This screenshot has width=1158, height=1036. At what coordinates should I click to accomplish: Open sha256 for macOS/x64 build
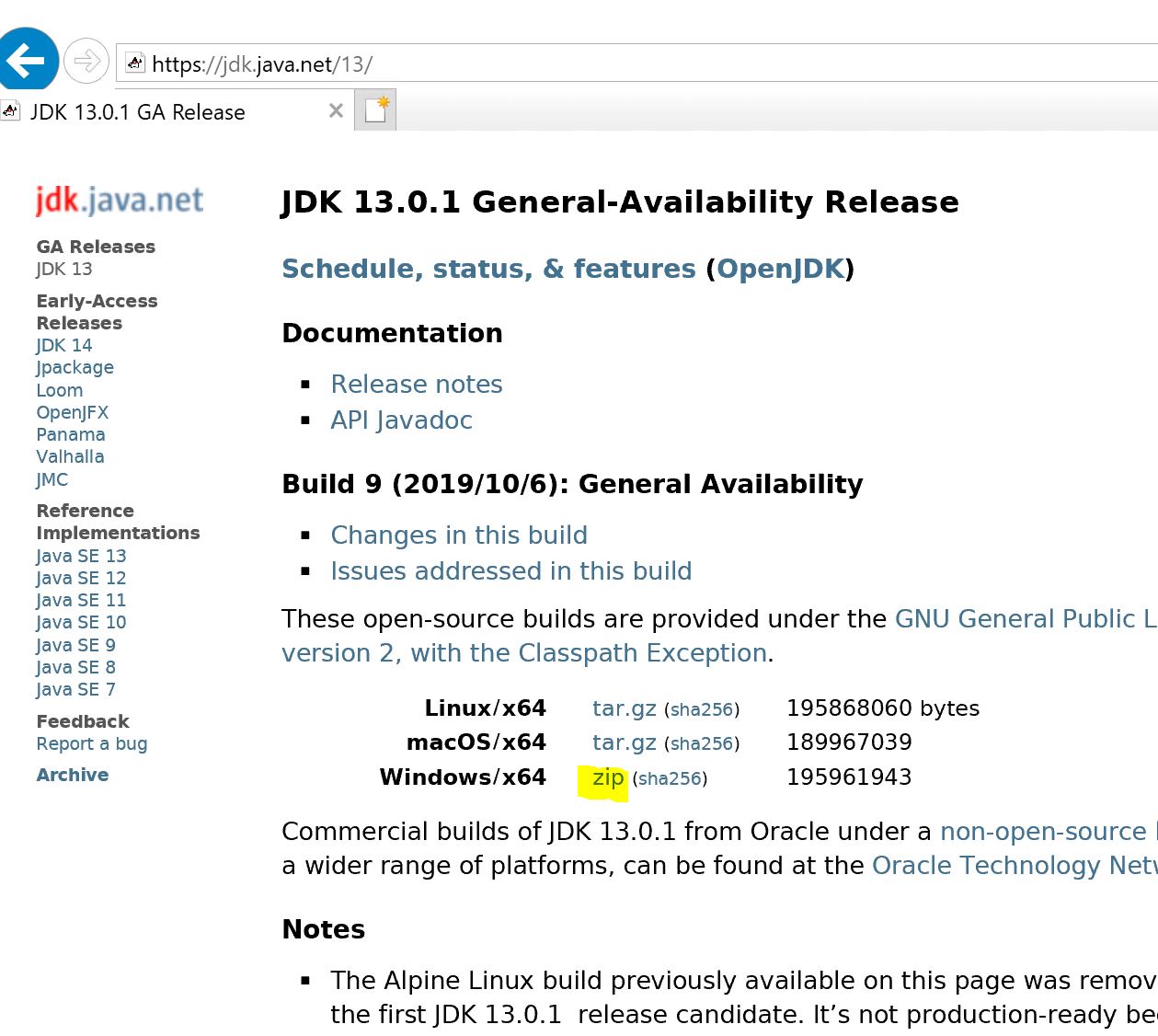click(702, 743)
